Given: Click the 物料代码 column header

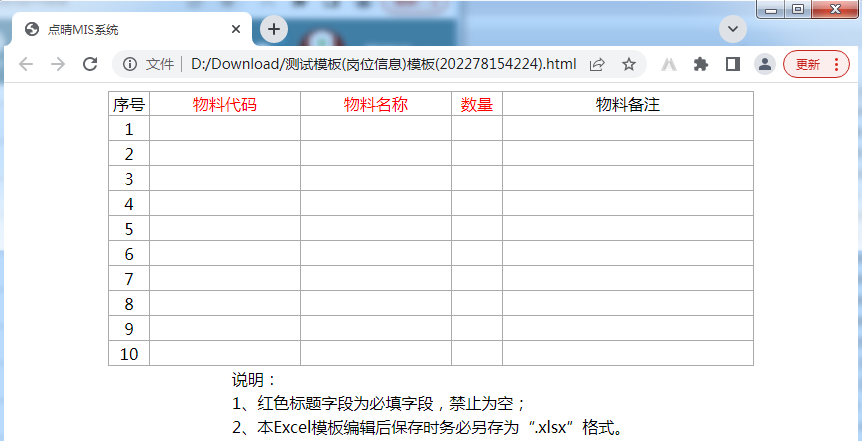Looking at the screenshot, I should click(225, 104).
